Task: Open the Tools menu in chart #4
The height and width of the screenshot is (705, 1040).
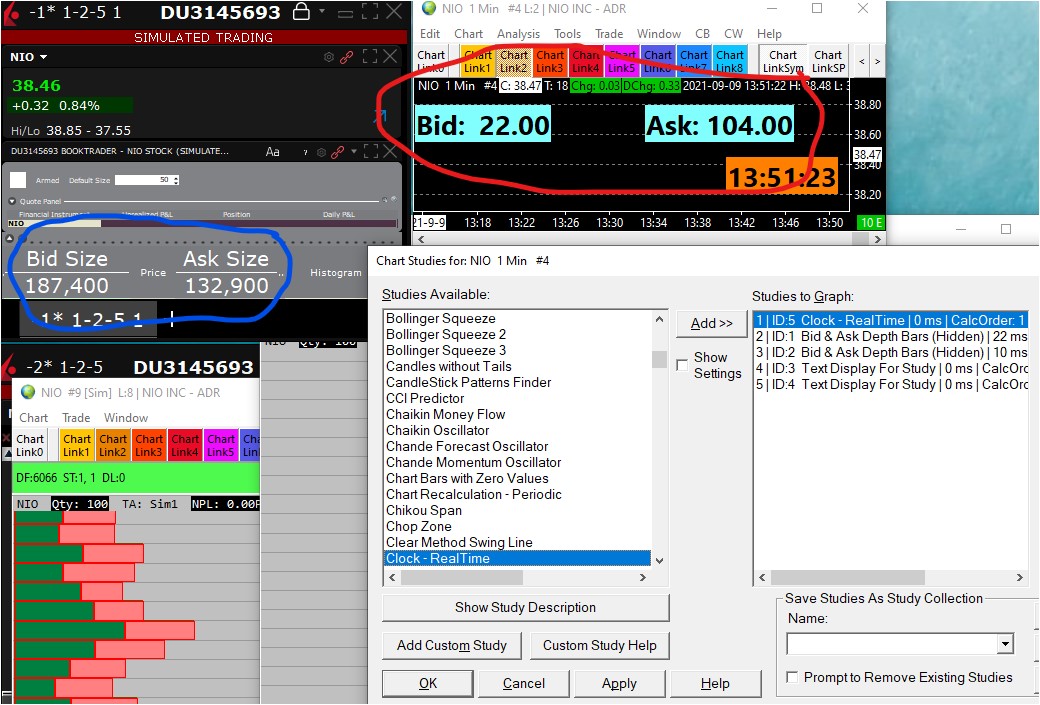Action: [567, 33]
